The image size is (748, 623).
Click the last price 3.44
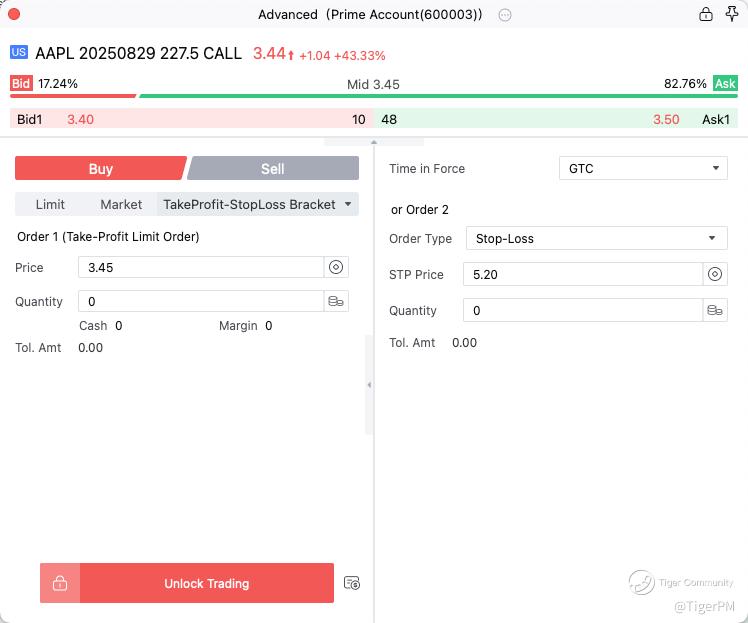pyautogui.click(x=269, y=53)
